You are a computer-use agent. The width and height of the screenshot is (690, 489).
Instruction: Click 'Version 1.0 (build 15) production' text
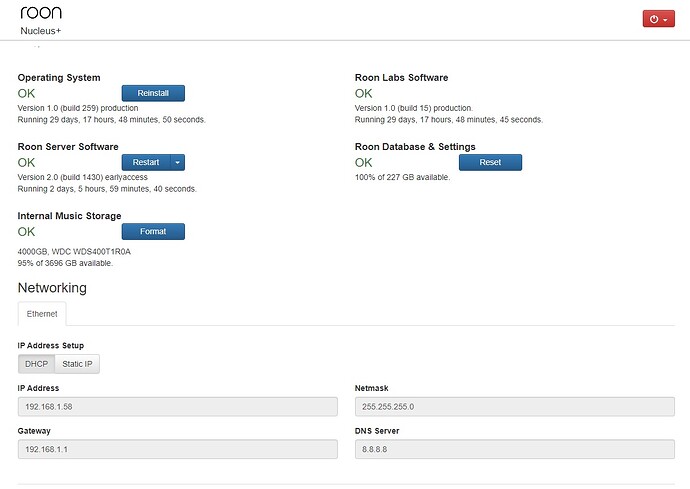tap(414, 108)
